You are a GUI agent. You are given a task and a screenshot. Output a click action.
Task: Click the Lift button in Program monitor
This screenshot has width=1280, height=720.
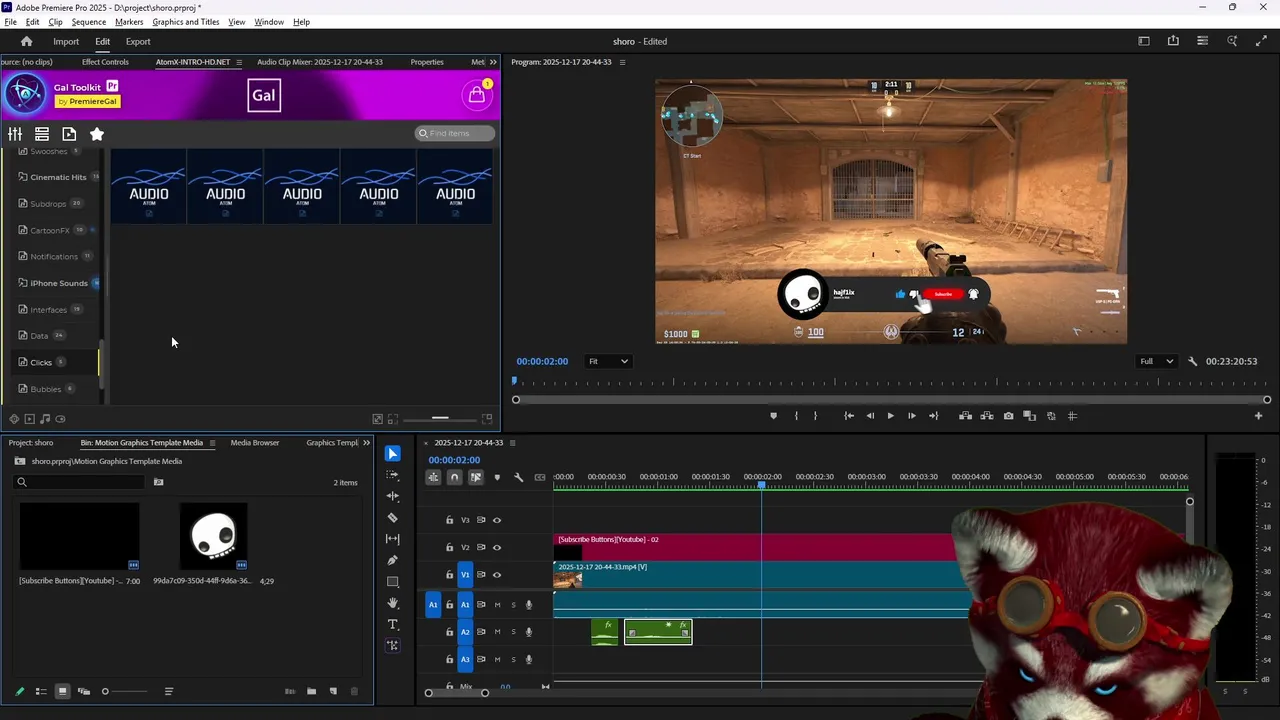pos(965,416)
